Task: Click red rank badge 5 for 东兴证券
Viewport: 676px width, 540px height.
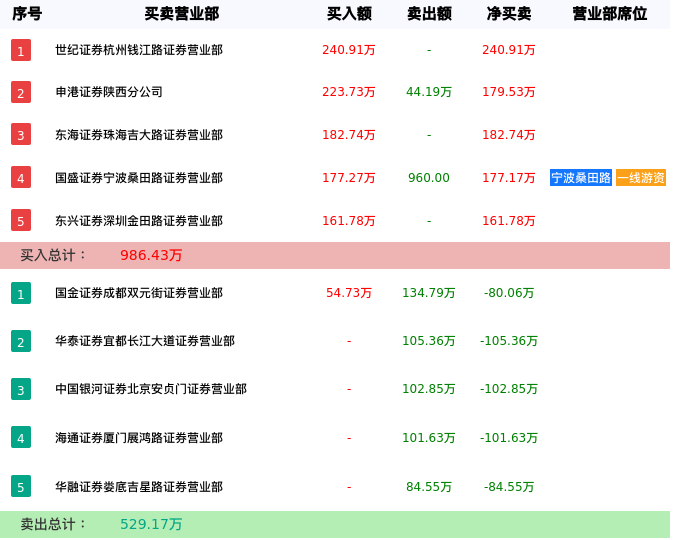Action: pos(21,220)
